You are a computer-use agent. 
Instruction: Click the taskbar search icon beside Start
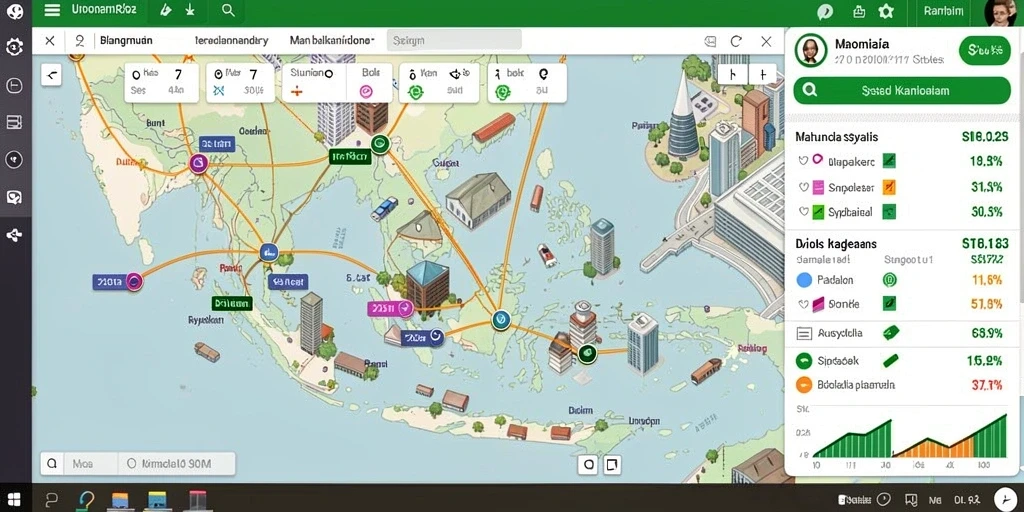tap(51, 501)
